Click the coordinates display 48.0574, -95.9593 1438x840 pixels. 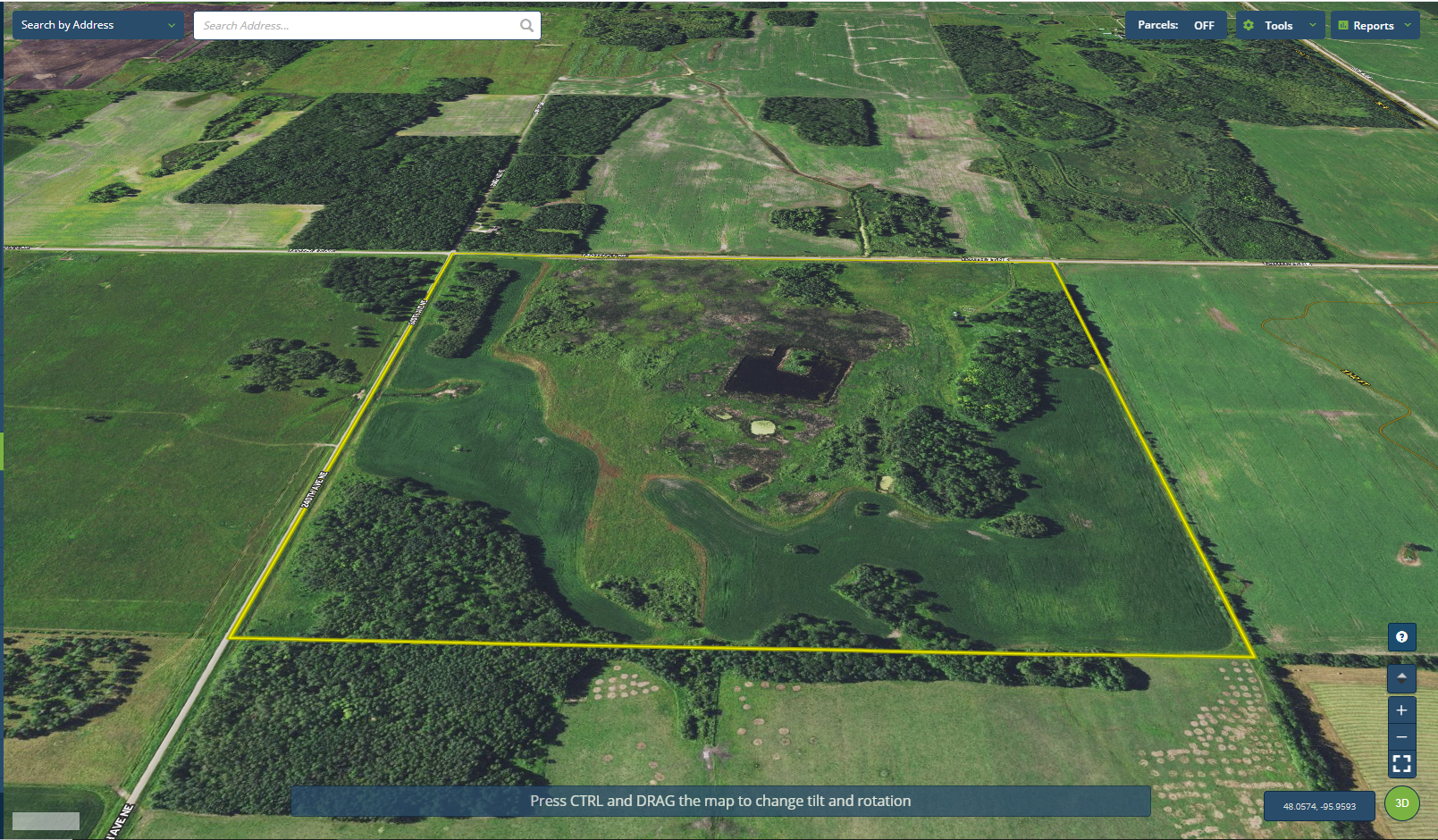1319,806
